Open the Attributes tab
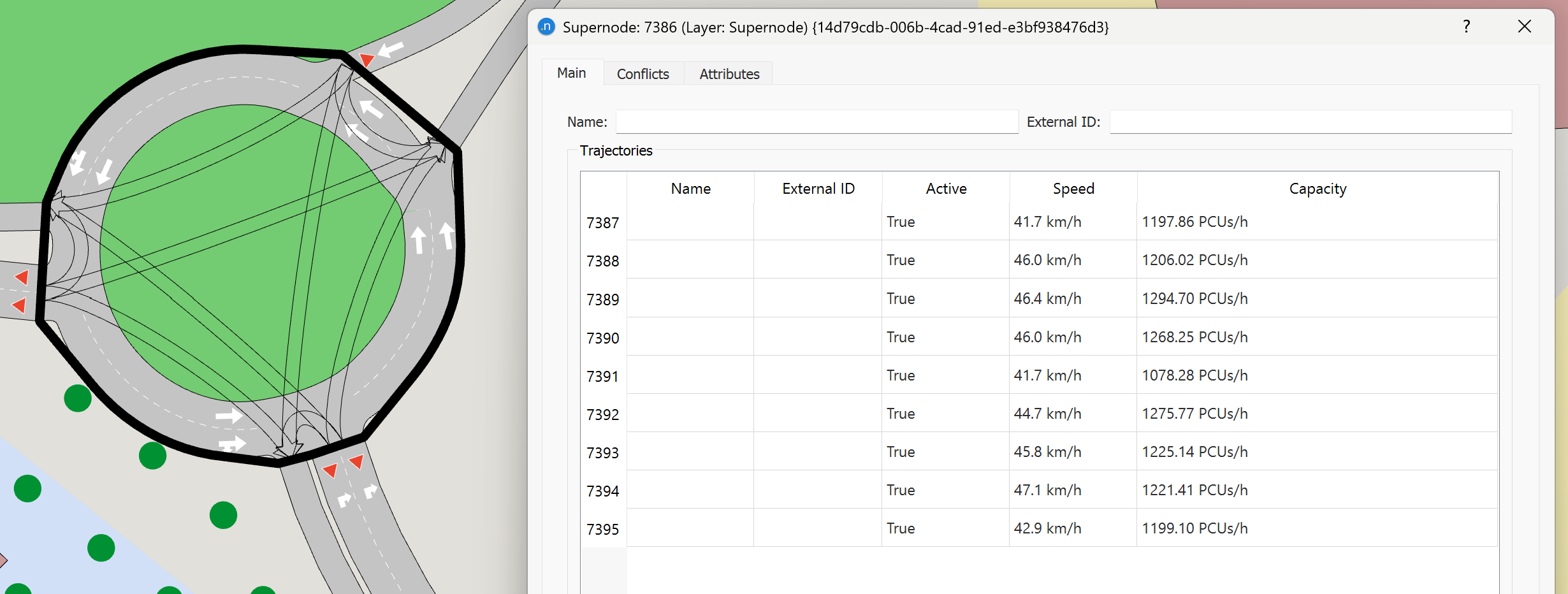 (729, 73)
